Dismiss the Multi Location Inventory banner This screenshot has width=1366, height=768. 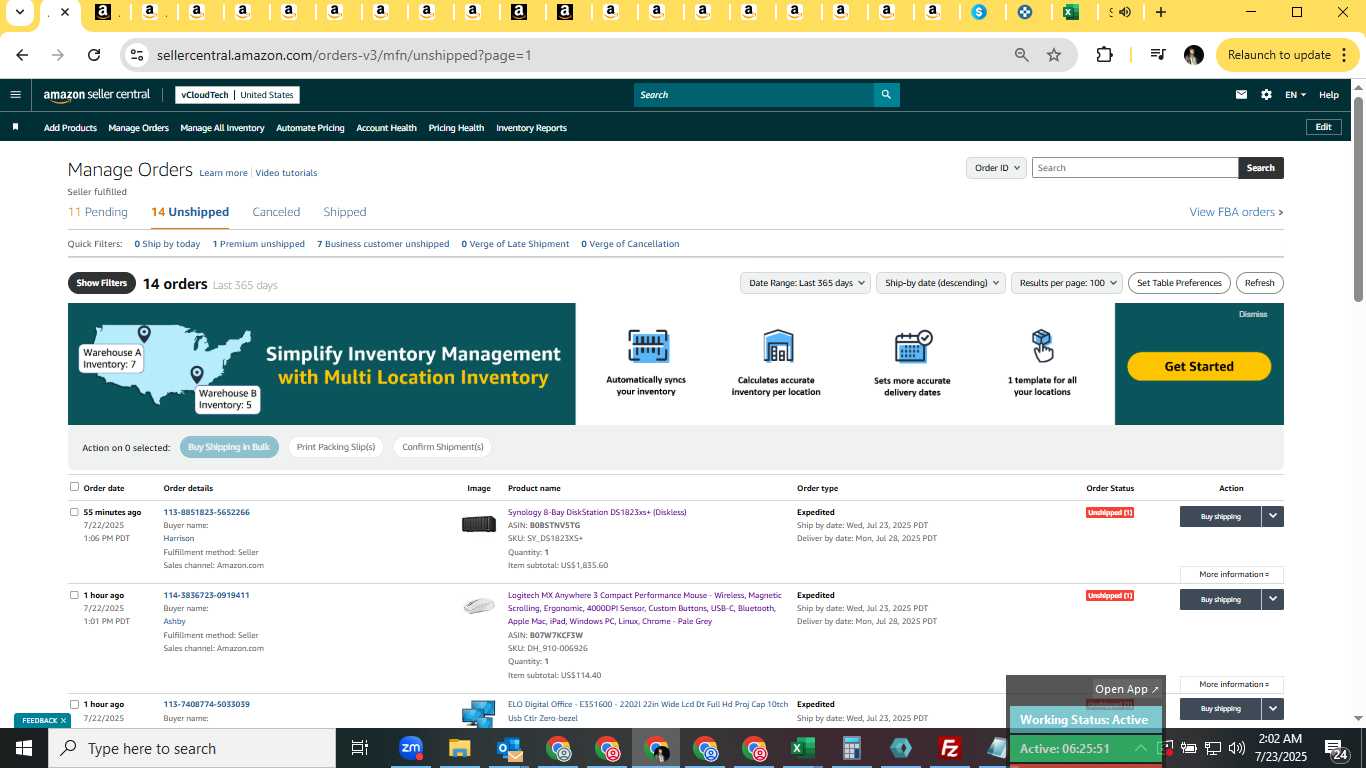[1253, 314]
